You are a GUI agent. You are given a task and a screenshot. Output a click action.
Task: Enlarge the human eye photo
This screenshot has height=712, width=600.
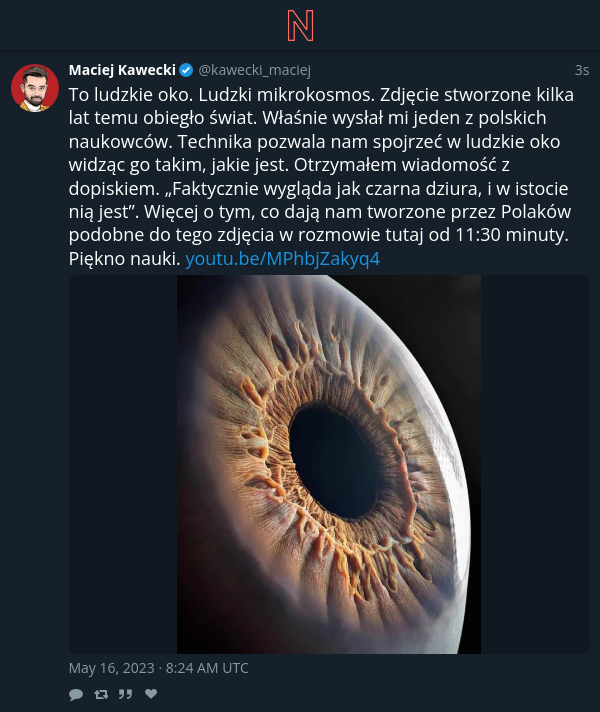pos(329,464)
